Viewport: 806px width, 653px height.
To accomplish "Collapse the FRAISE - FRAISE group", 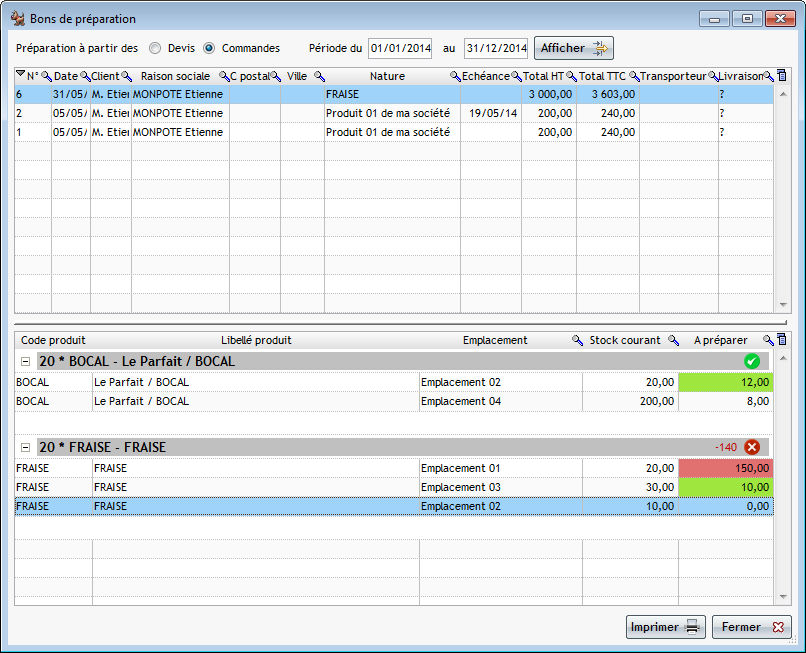I will click(x=25, y=447).
